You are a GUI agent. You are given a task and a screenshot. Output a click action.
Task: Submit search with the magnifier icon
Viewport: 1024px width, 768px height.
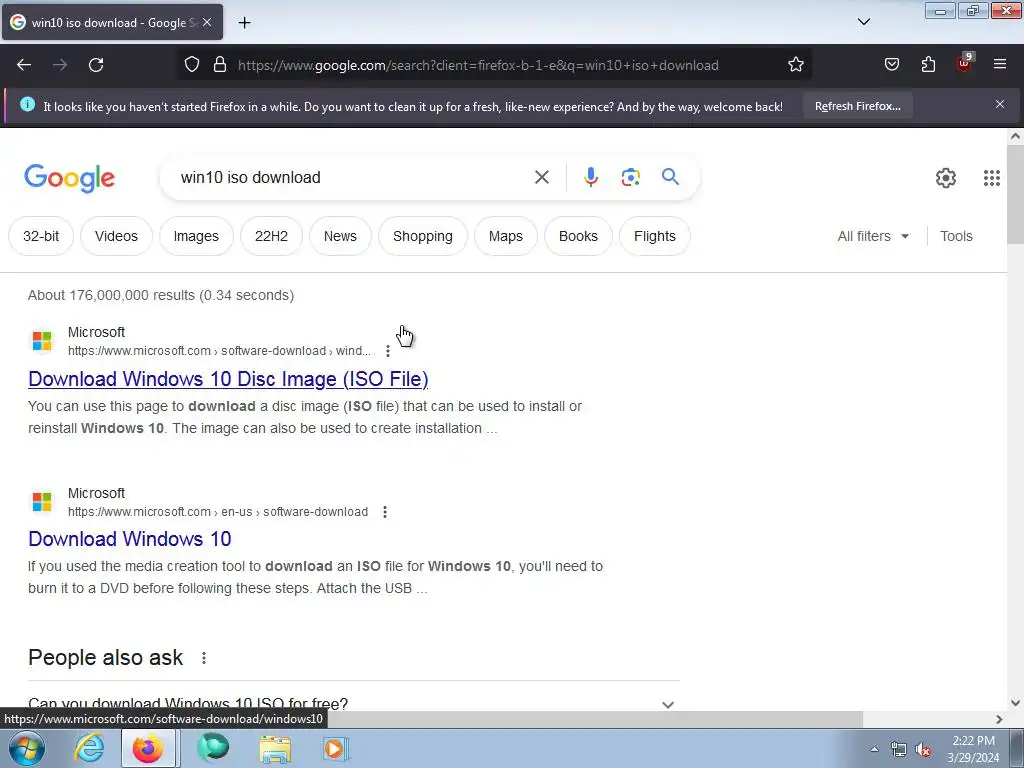coord(670,177)
